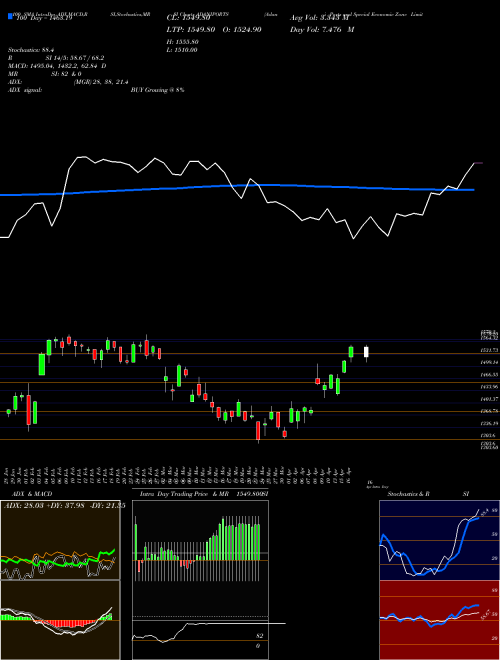Open the Stochastics blue panel chart

439,540
